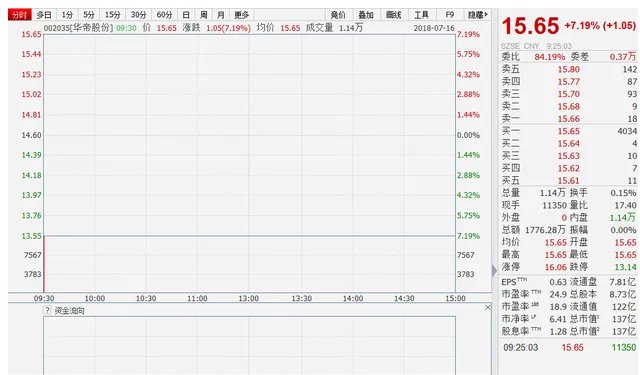The width and height of the screenshot is (640, 375).
Task: Click 换手 value 0.15%
Action: [623, 193]
